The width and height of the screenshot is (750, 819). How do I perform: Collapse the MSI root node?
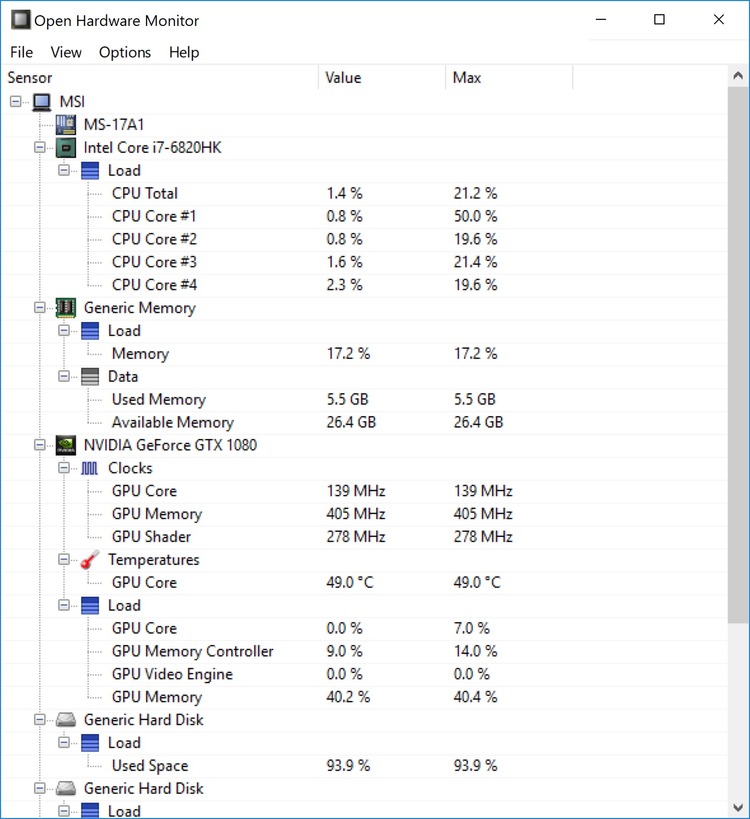16,101
